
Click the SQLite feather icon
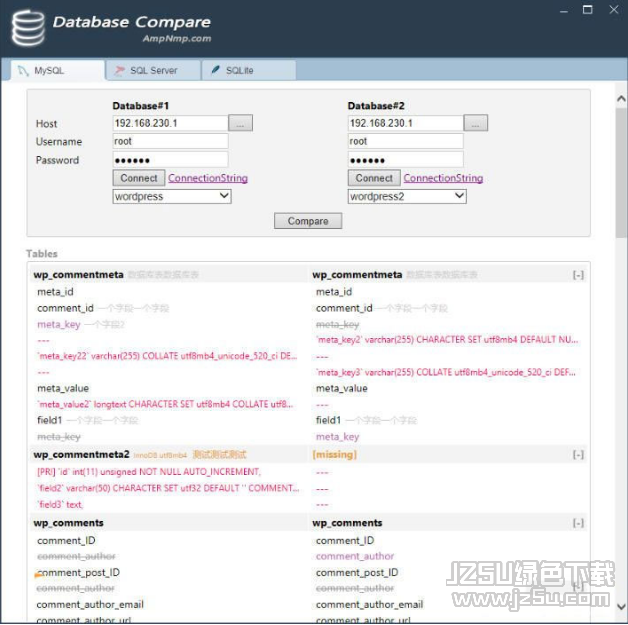pyautogui.click(x=215, y=70)
